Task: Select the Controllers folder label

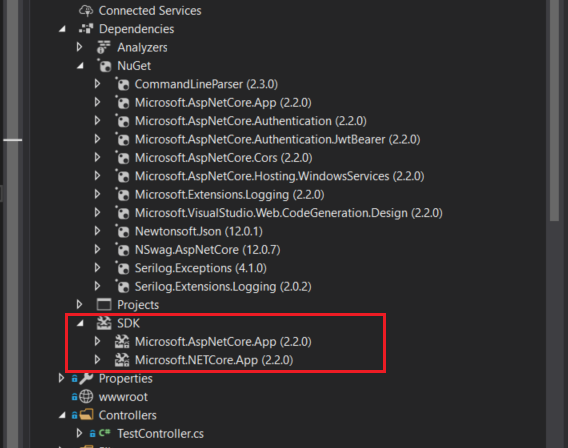Action: click(x=128, y=415)
